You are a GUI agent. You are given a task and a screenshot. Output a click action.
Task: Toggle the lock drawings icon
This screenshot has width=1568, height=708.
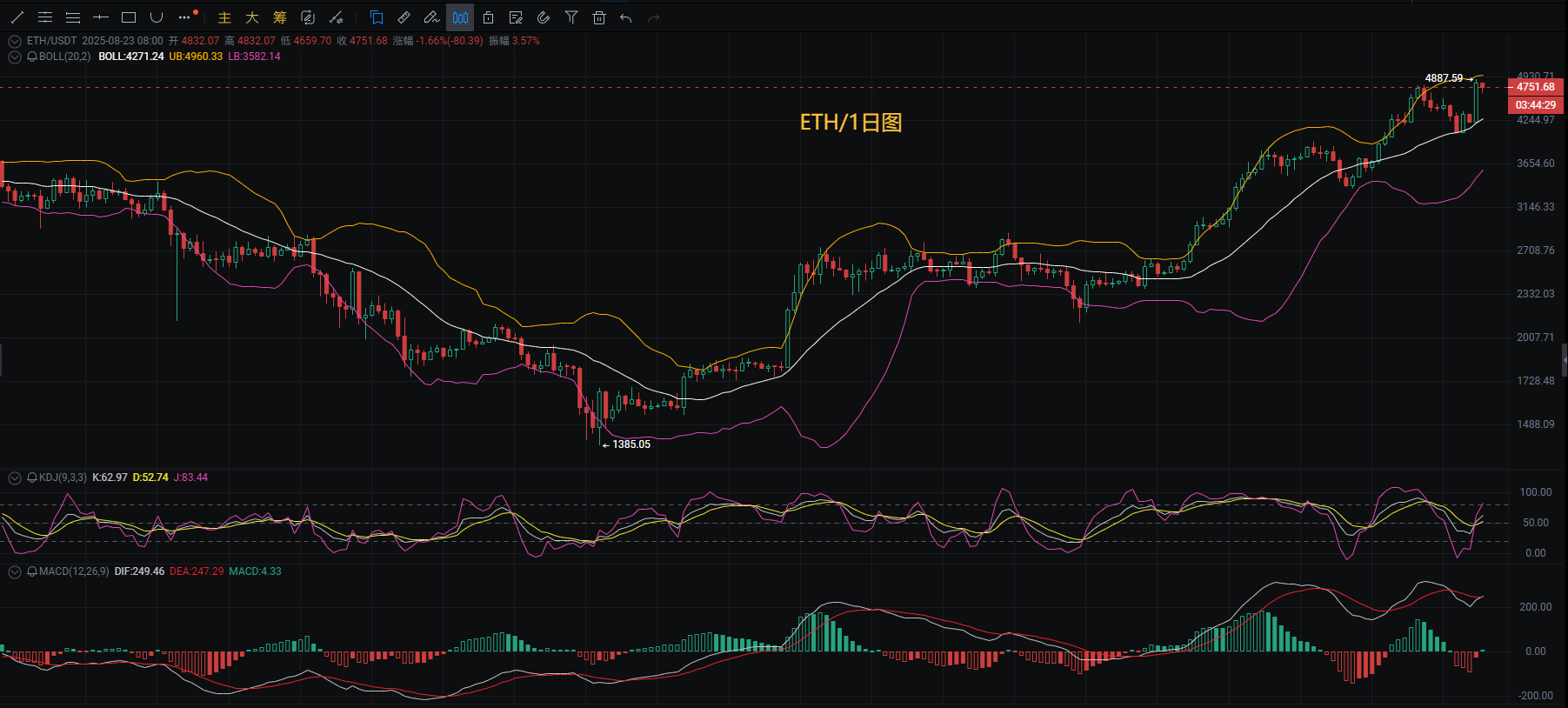click(x=488, y=17)
